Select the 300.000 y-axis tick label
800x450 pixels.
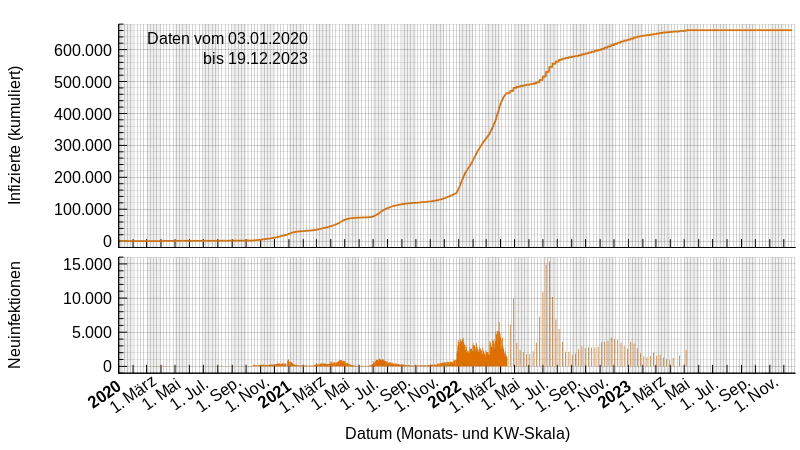point(83,146)
